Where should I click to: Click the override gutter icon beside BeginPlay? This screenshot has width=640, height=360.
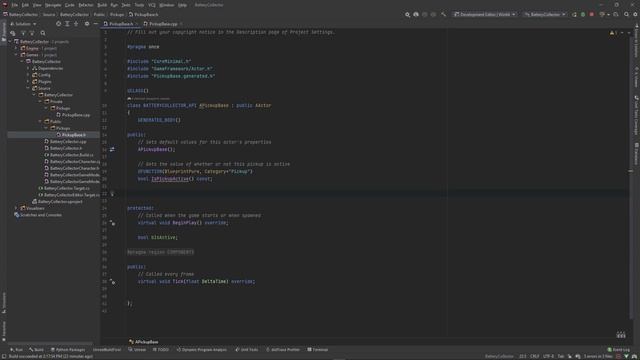112,223
